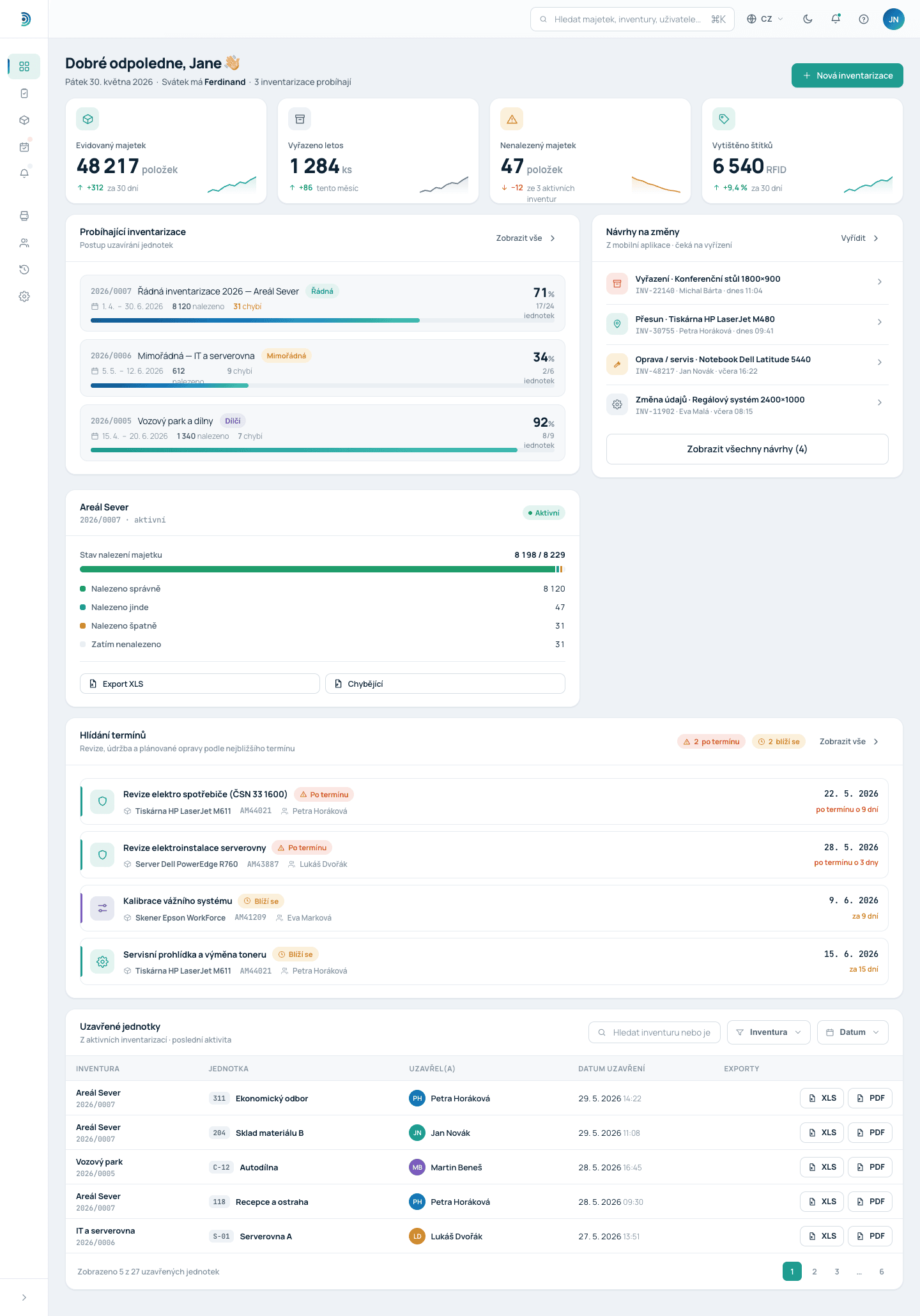Image resolution: width=920 pixels, height=1316 pixels.
Task: Expand the Přesun Tiskárna HP LaserJet M480 chevron
Action: [880, 322]
